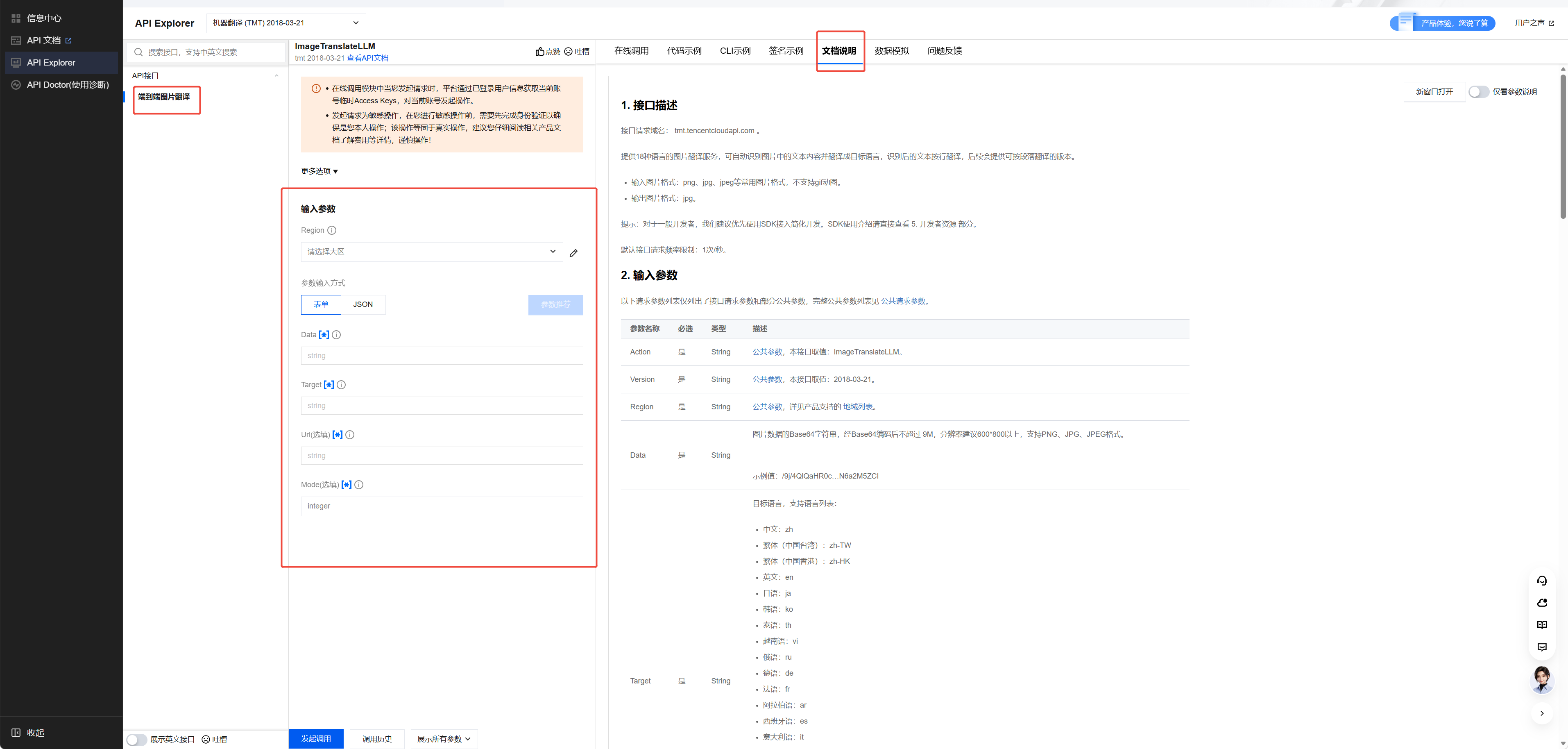
Task: Open the 请选择大区 region dropdown
Action: coord(432,252)
